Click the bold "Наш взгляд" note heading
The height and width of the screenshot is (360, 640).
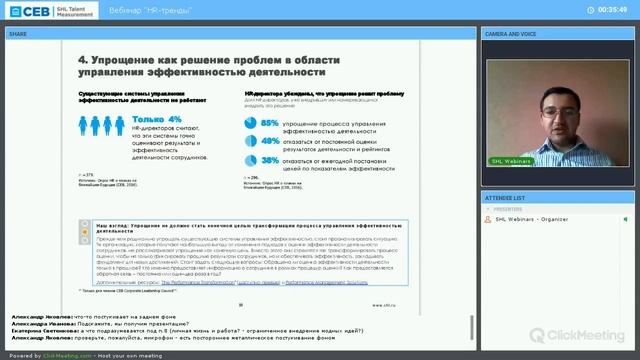tap(249, 228)
